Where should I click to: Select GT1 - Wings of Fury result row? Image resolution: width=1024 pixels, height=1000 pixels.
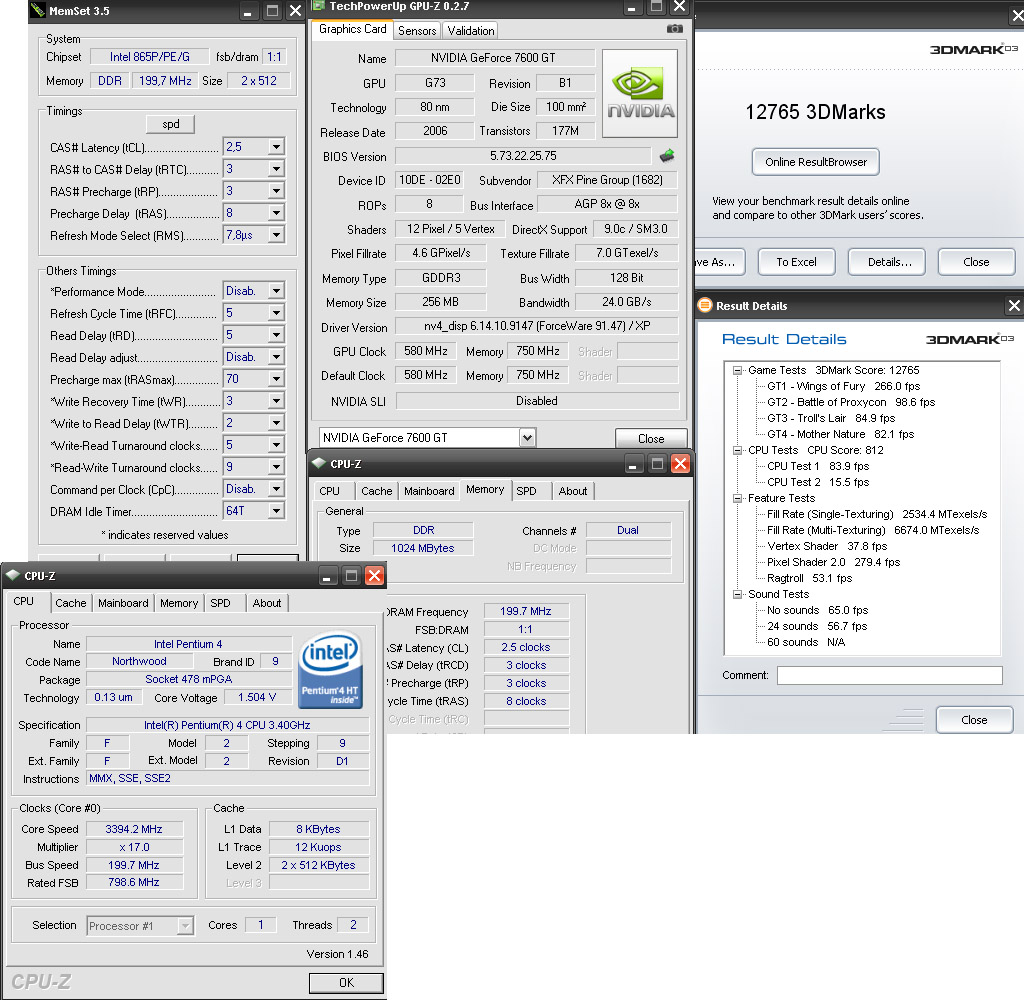point(843,386)
